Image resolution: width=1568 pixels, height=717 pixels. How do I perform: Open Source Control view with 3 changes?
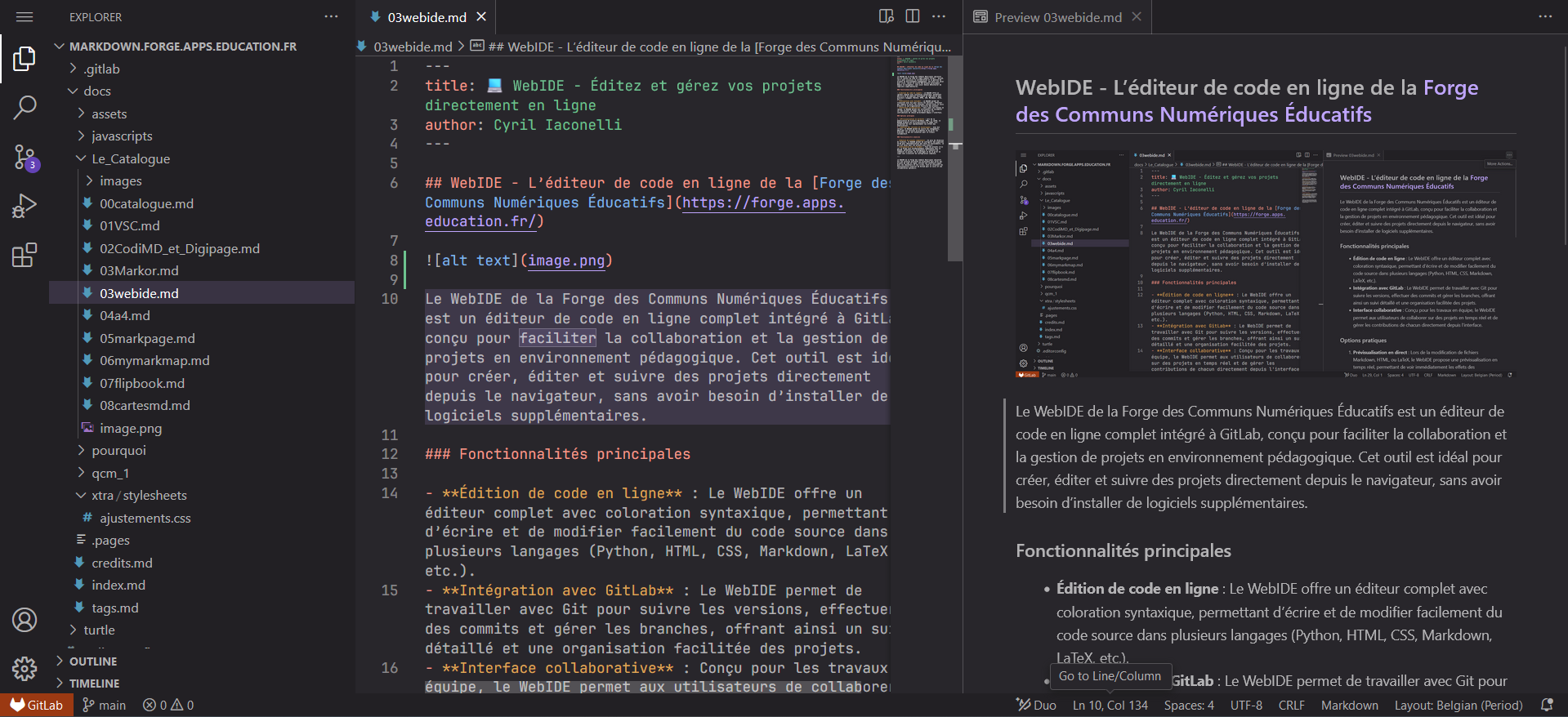(25, 157)
